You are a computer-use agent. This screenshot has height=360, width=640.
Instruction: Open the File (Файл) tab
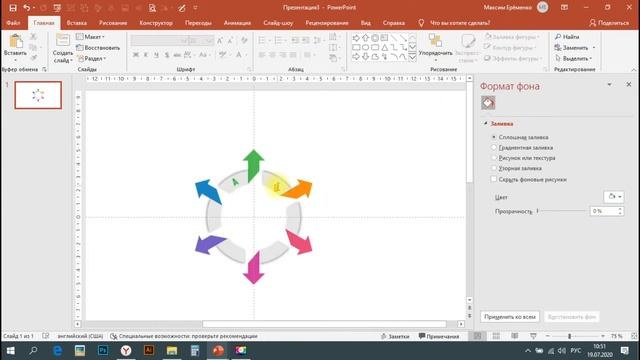(x=13, y=23)
